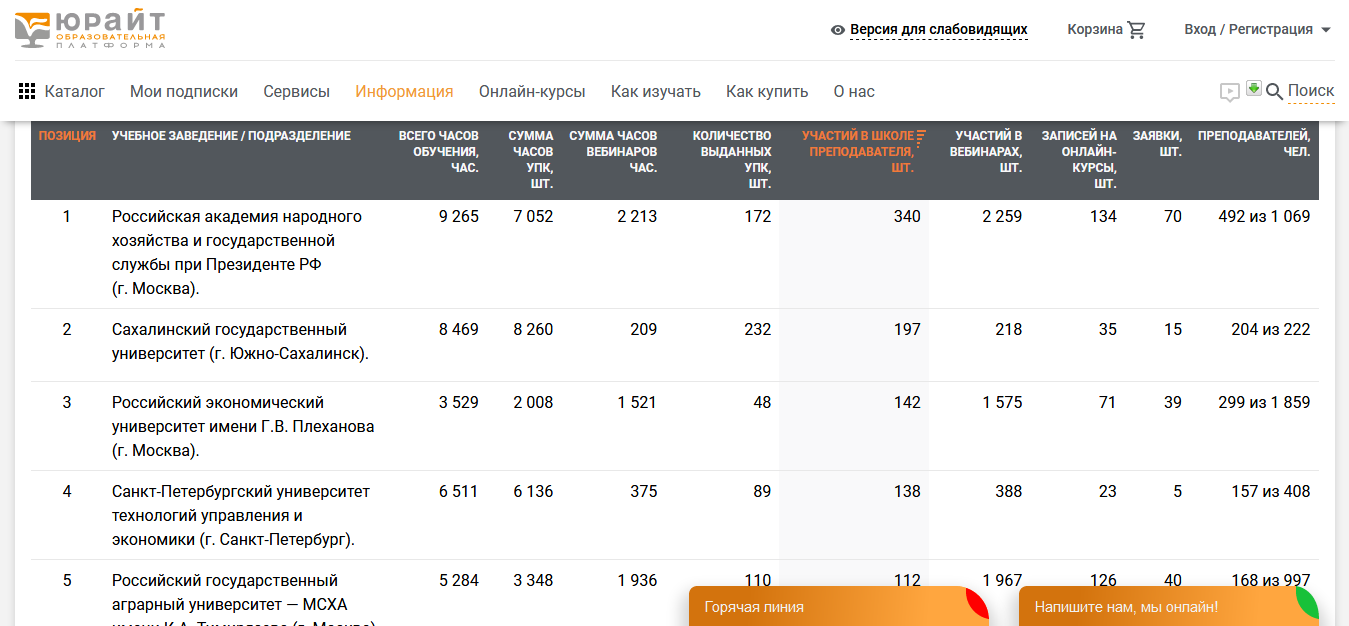Click the value 2 259 webinar participations

(x=1002, y=217)
